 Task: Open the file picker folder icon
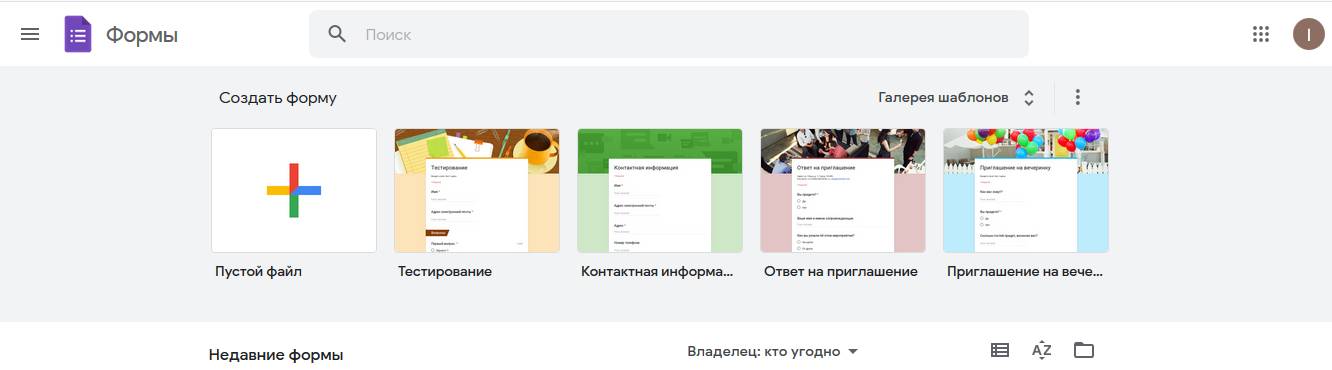[1084, 350]
